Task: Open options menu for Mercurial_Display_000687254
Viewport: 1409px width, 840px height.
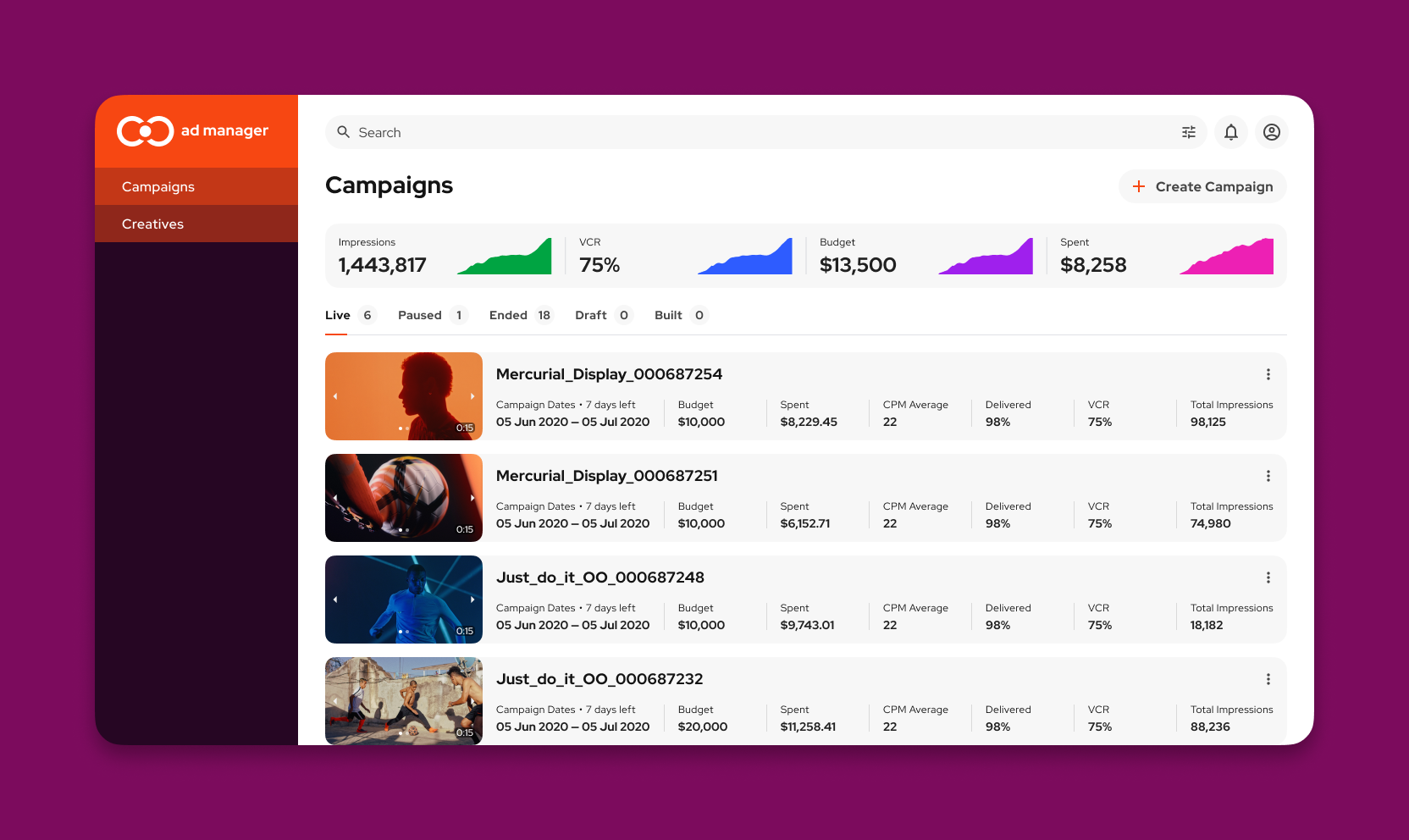Action: click(x=1268, y=374)
